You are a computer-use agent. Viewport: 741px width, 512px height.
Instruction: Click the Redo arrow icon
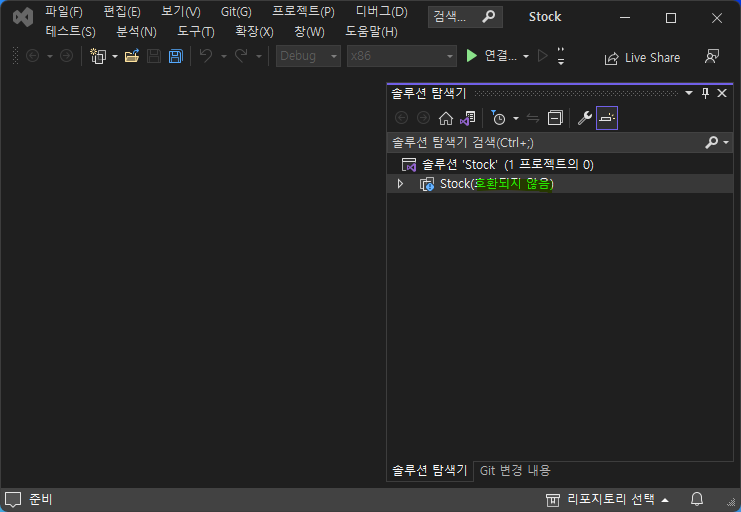[x=241, y=56]
